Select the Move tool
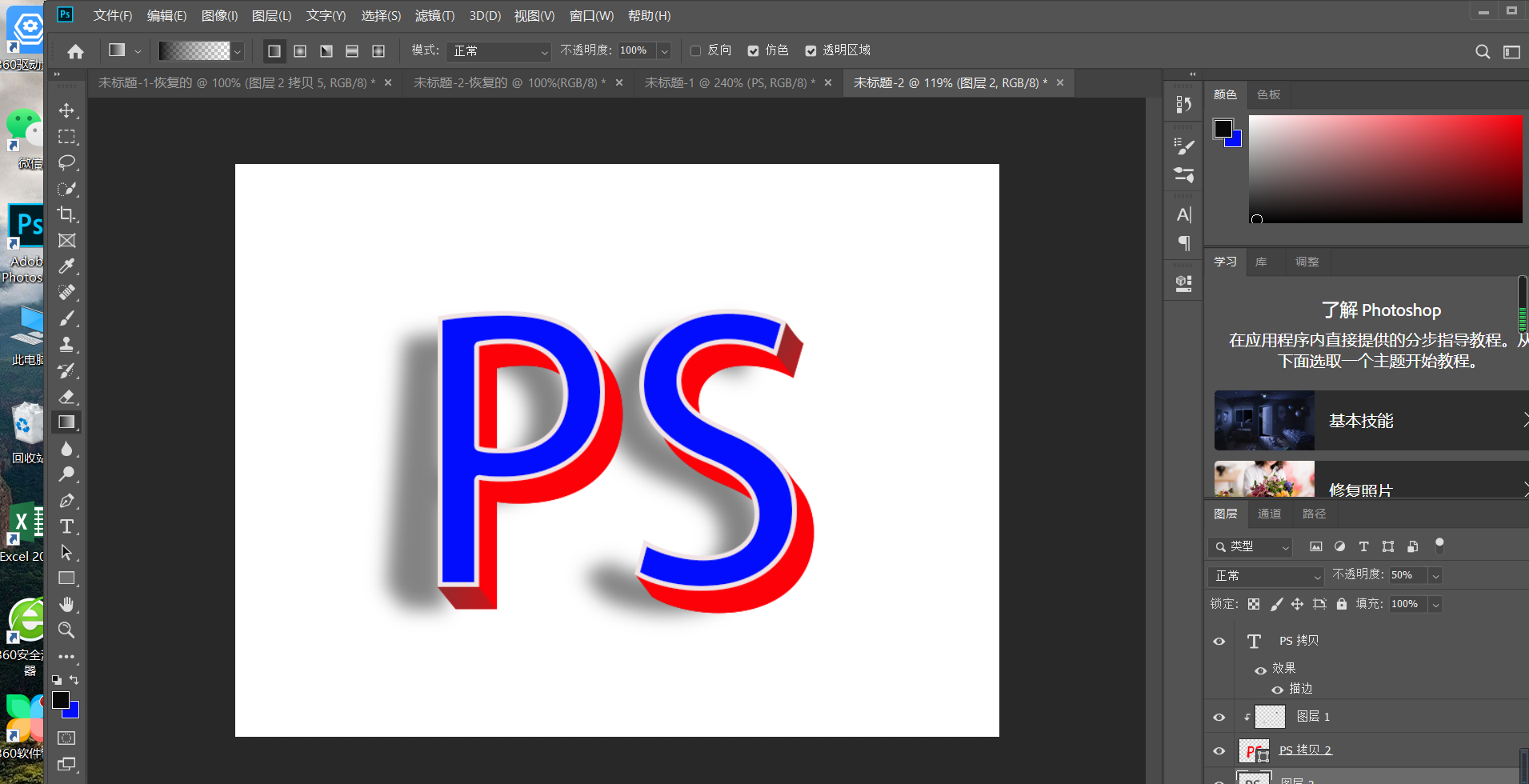Viewport: 1529px width, 784px height. pos(67,111)
